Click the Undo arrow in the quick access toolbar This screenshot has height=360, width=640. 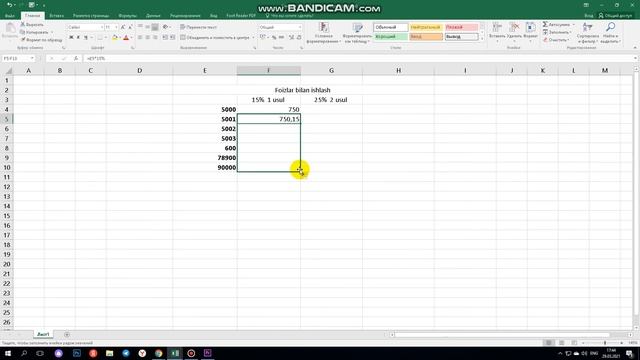pyautogui.click(x=9, y=5)
